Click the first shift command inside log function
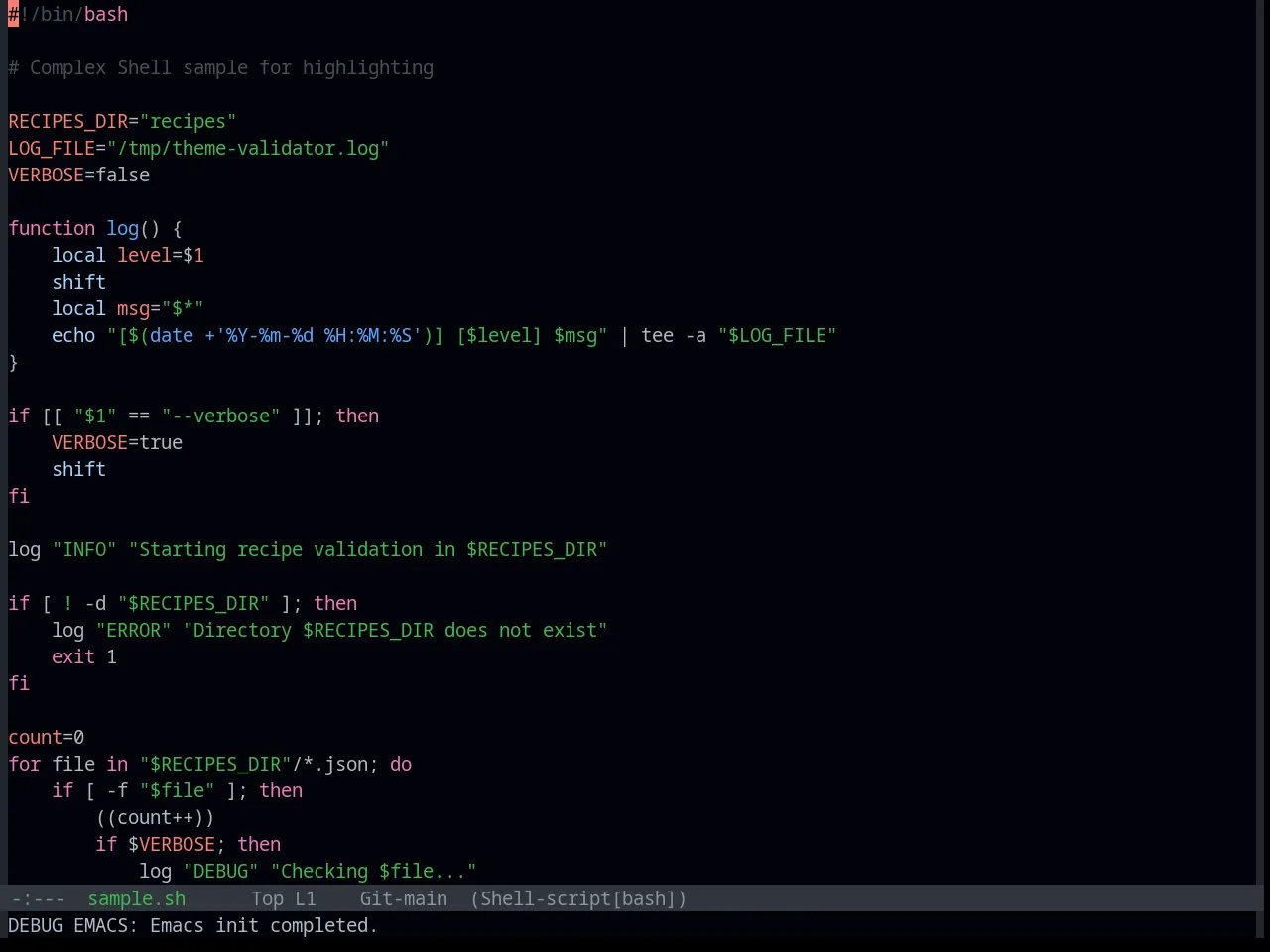Screen dimensions: 1270x952 78,282
